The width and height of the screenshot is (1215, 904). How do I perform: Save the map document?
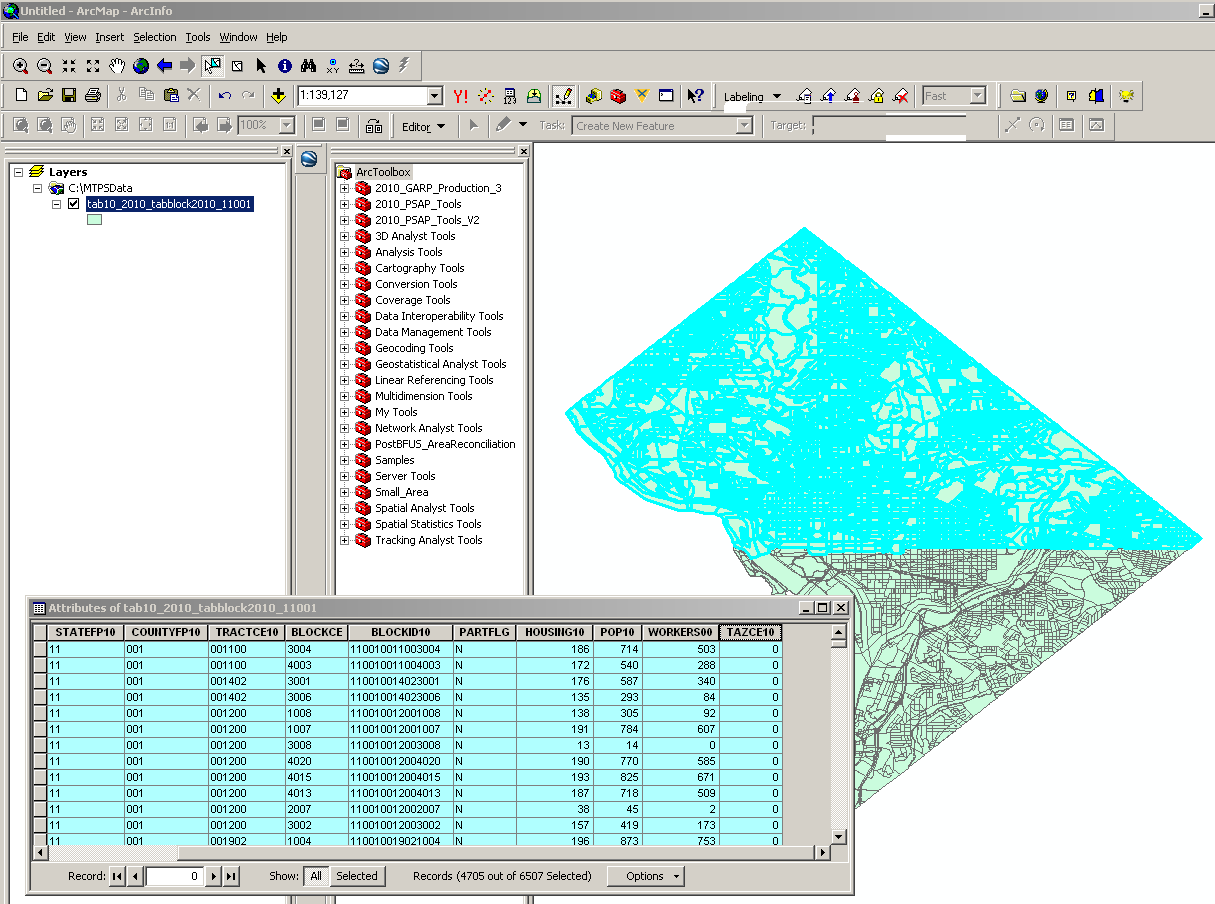69,96
